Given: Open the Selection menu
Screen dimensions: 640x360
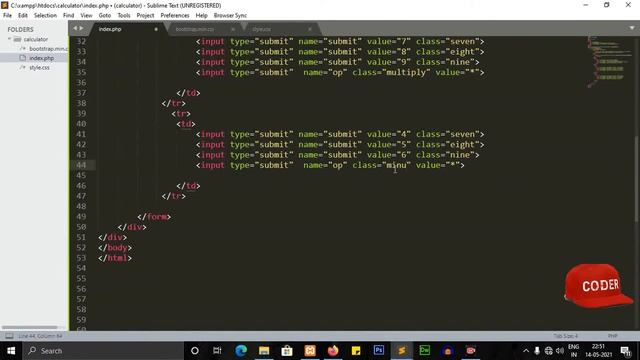Looking at the screenshot, I should pos(45,16).
